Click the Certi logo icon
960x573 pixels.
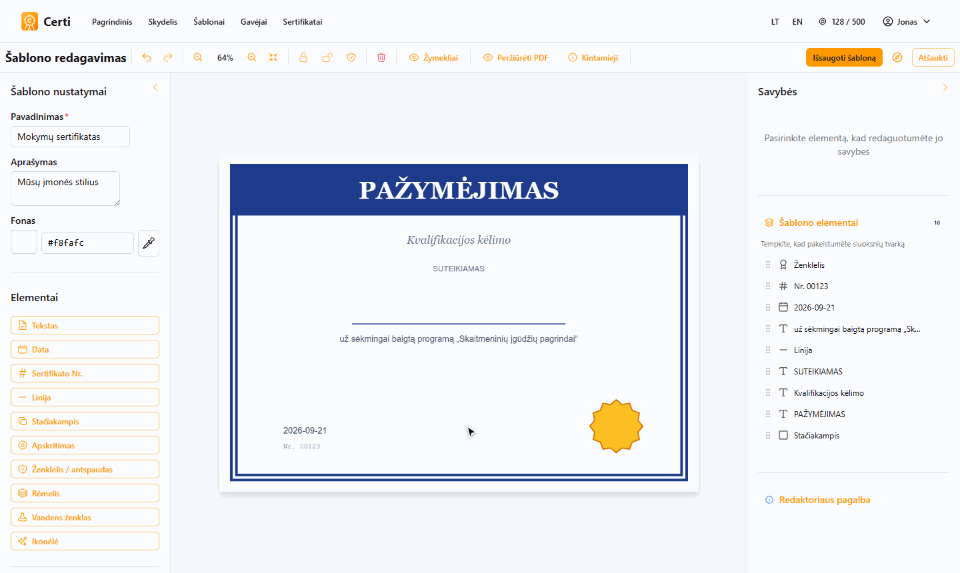pos(29,21)
